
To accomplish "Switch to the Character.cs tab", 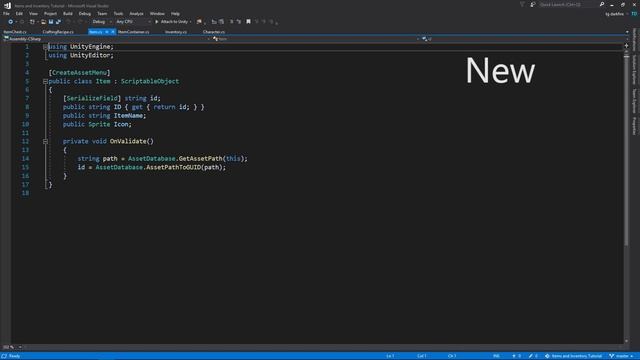I will click(213, 32).
